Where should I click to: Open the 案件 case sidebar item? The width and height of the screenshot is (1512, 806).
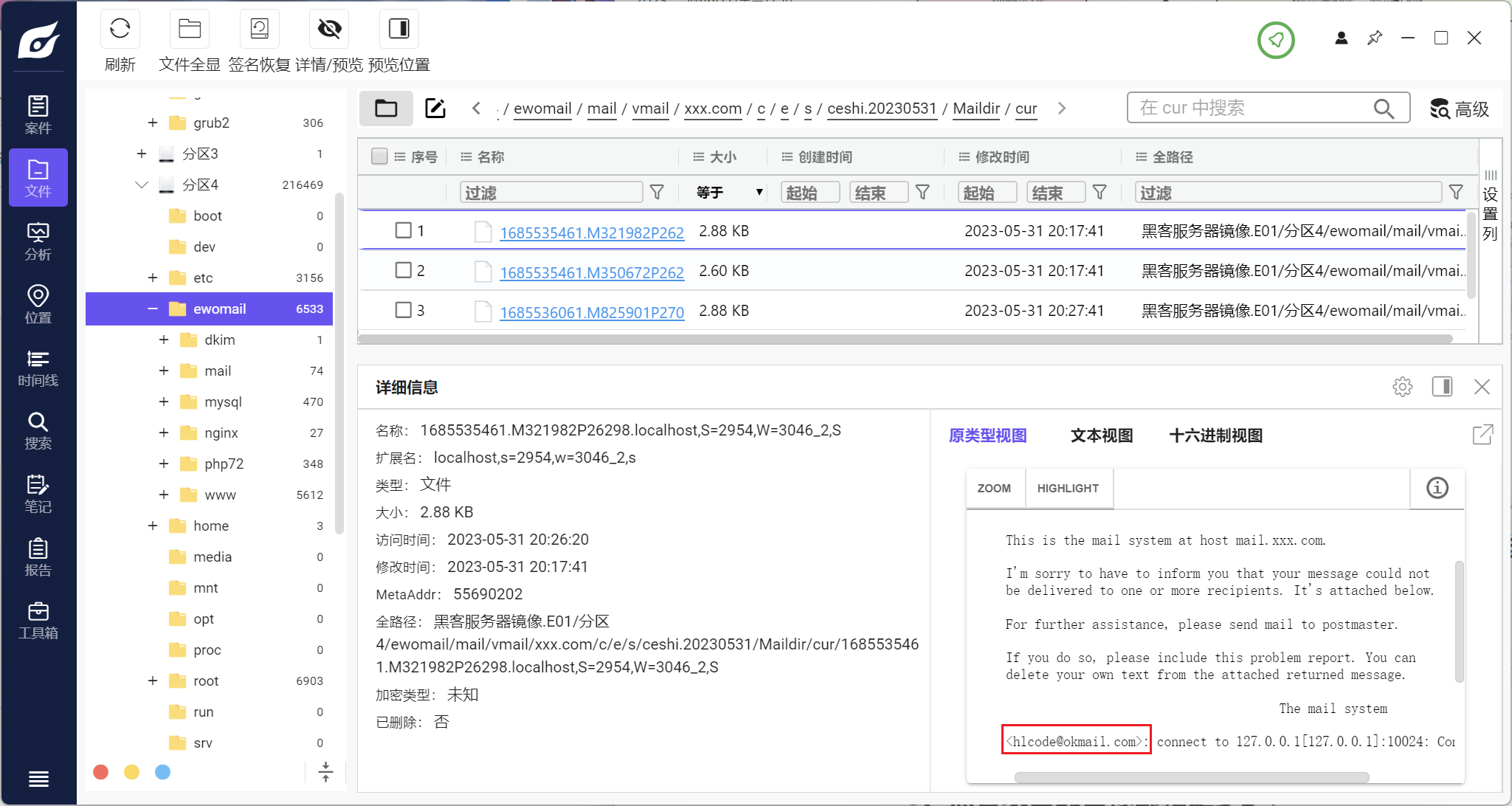click(38, 114)
